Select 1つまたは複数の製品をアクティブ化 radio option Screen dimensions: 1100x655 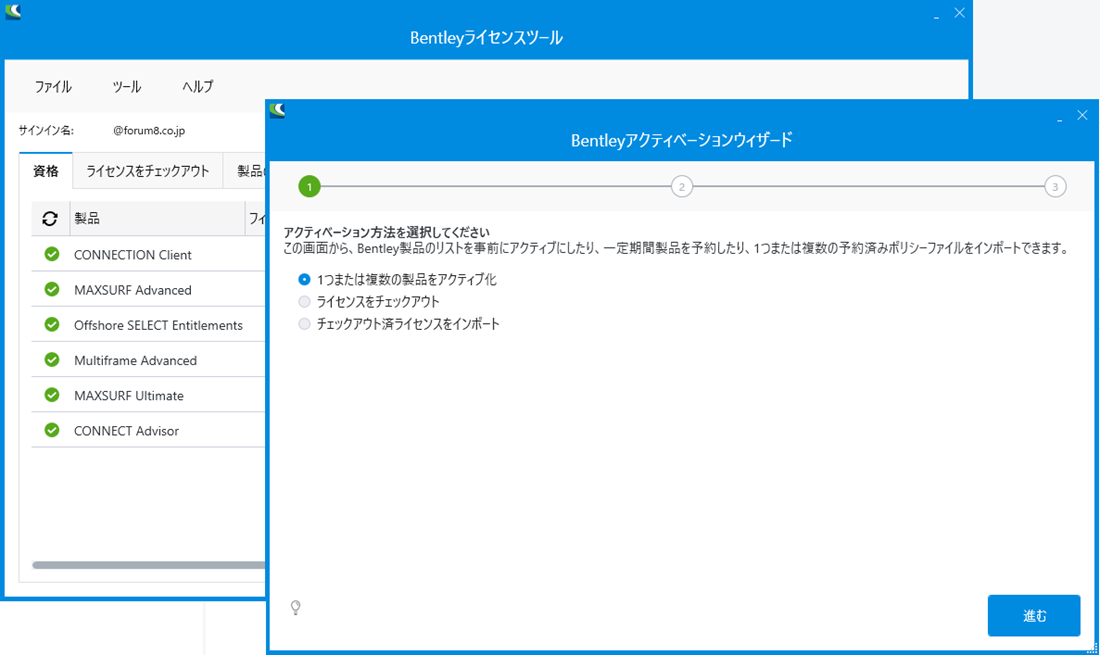click(x=304, y=279)
